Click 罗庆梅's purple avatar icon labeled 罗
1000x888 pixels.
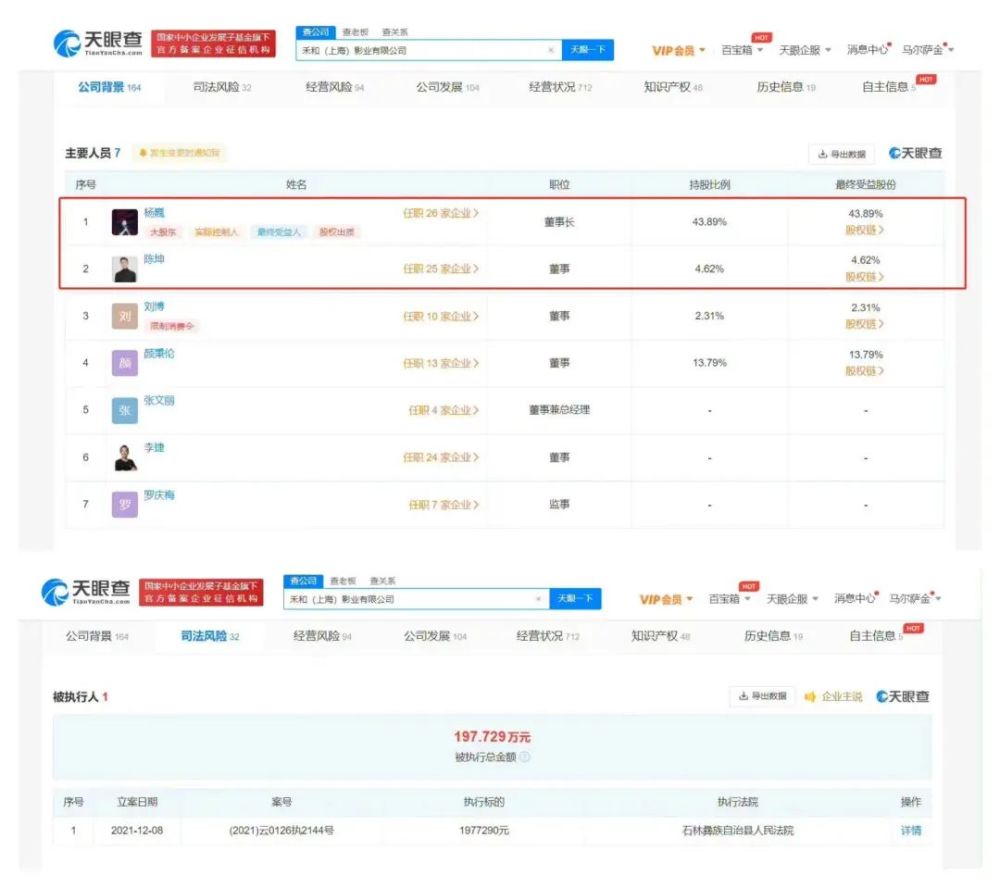(124, 505)
